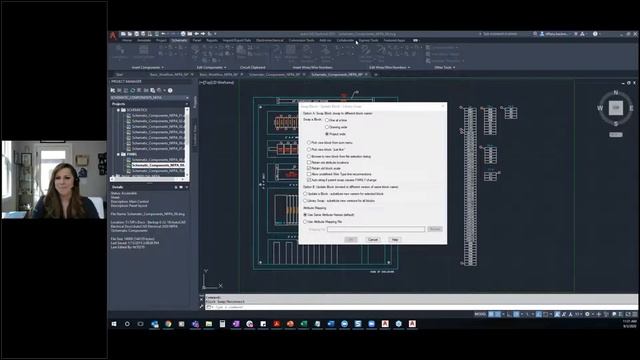The image size is (640, 360).
Task: Select the Edit Wire Number tool
Action: 365,53
